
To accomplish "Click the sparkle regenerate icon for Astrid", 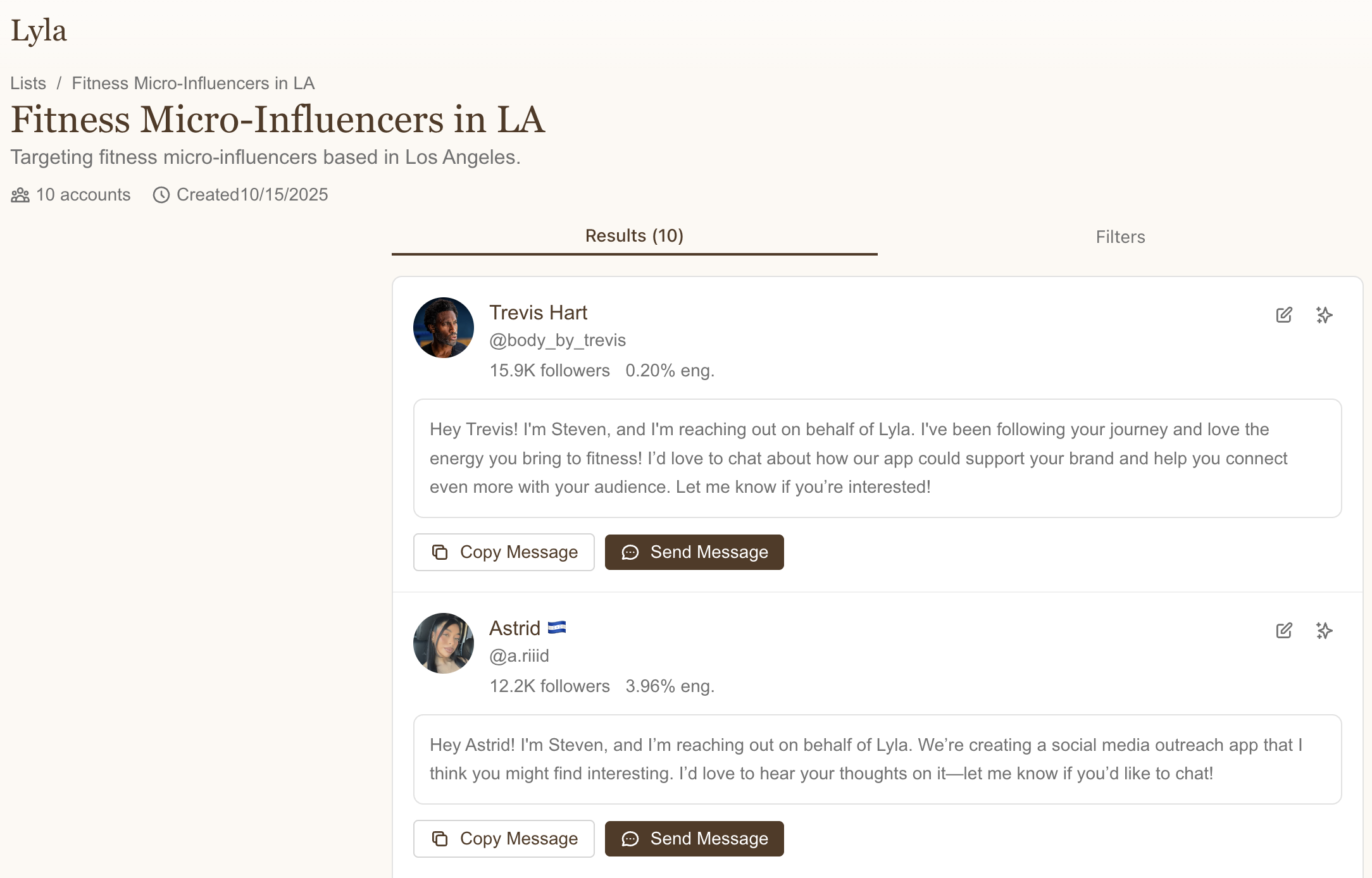I will click(x=1324, y=631).
